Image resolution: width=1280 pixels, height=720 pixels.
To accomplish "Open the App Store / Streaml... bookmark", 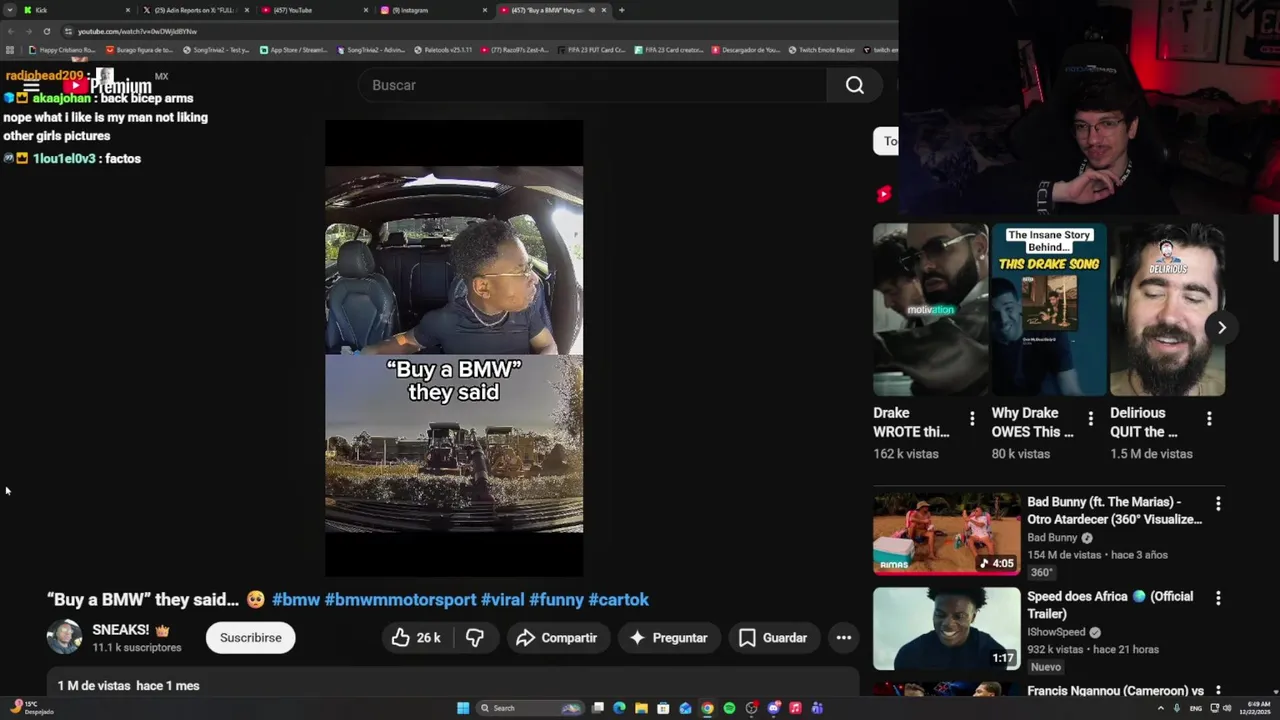I will tap(293, 50).
